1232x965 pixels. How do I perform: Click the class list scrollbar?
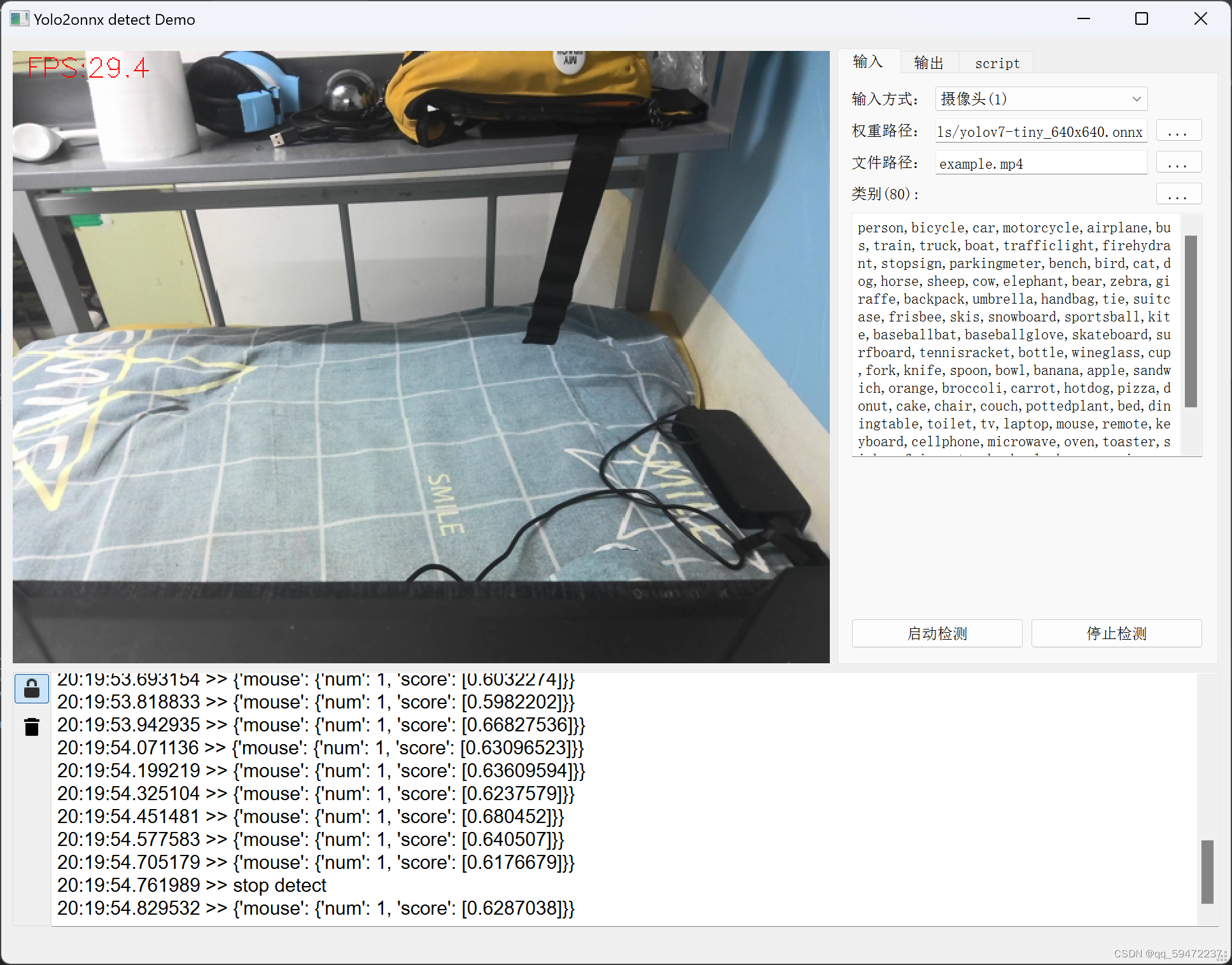1191,321
